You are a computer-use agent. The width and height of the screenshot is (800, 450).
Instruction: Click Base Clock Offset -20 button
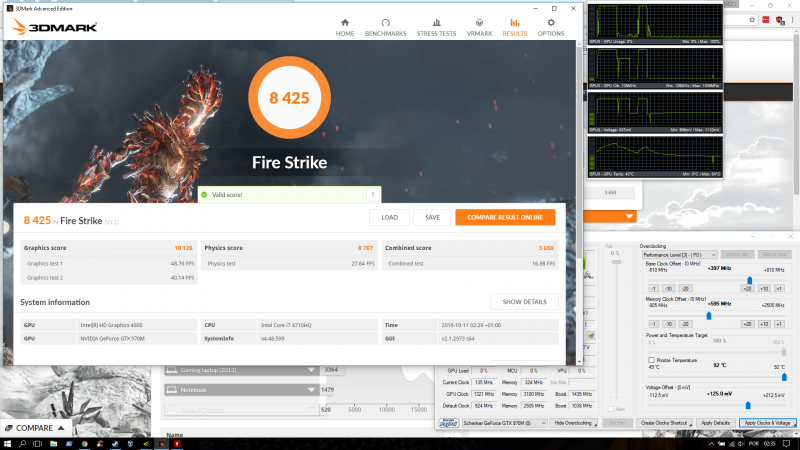(686, 288)
